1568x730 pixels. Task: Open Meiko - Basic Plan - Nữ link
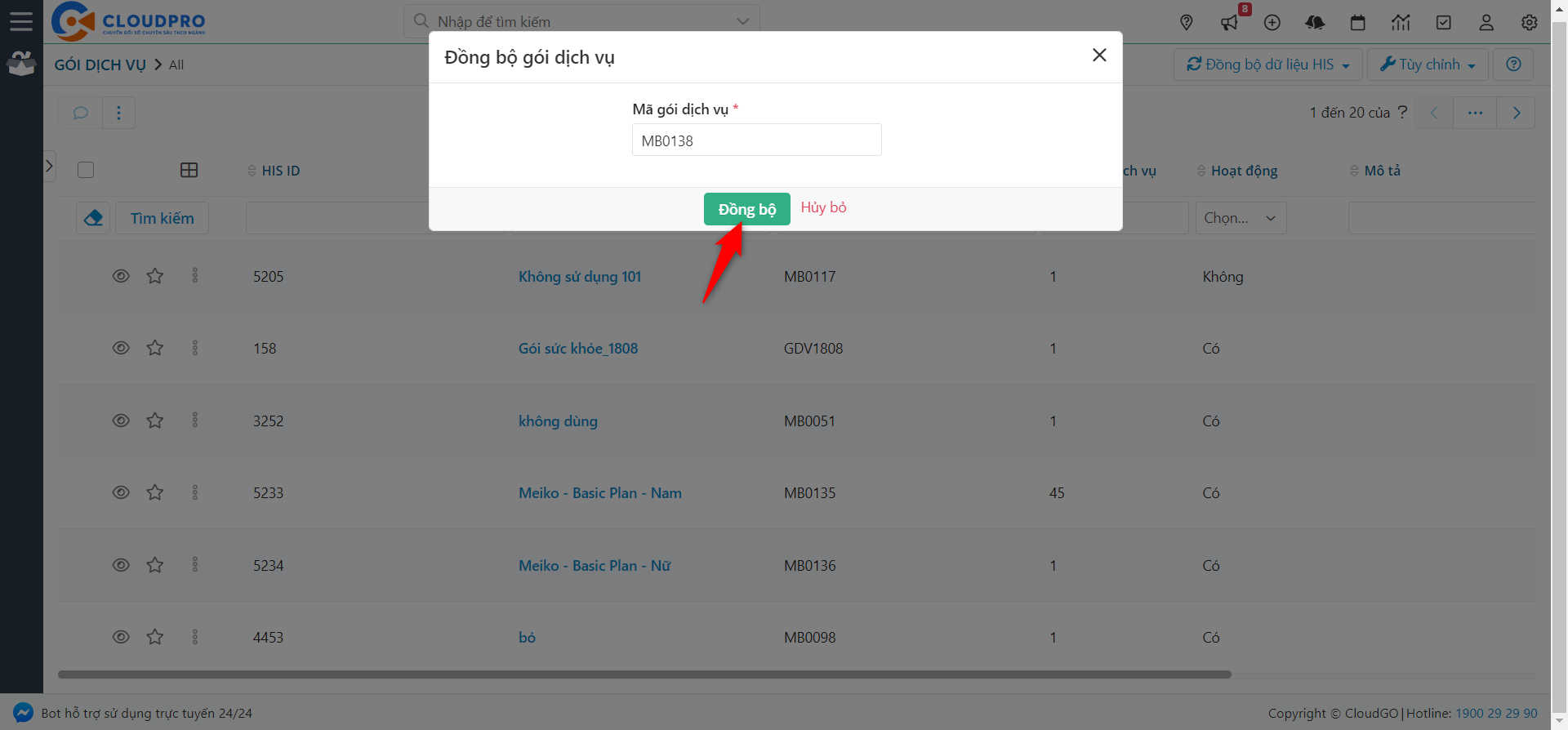(x=595, y=566)
